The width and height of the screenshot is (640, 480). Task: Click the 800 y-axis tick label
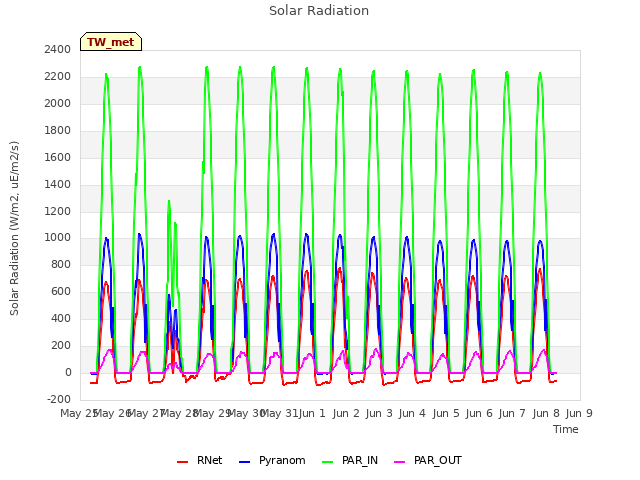pyautogui.click(x=61, y=264)
